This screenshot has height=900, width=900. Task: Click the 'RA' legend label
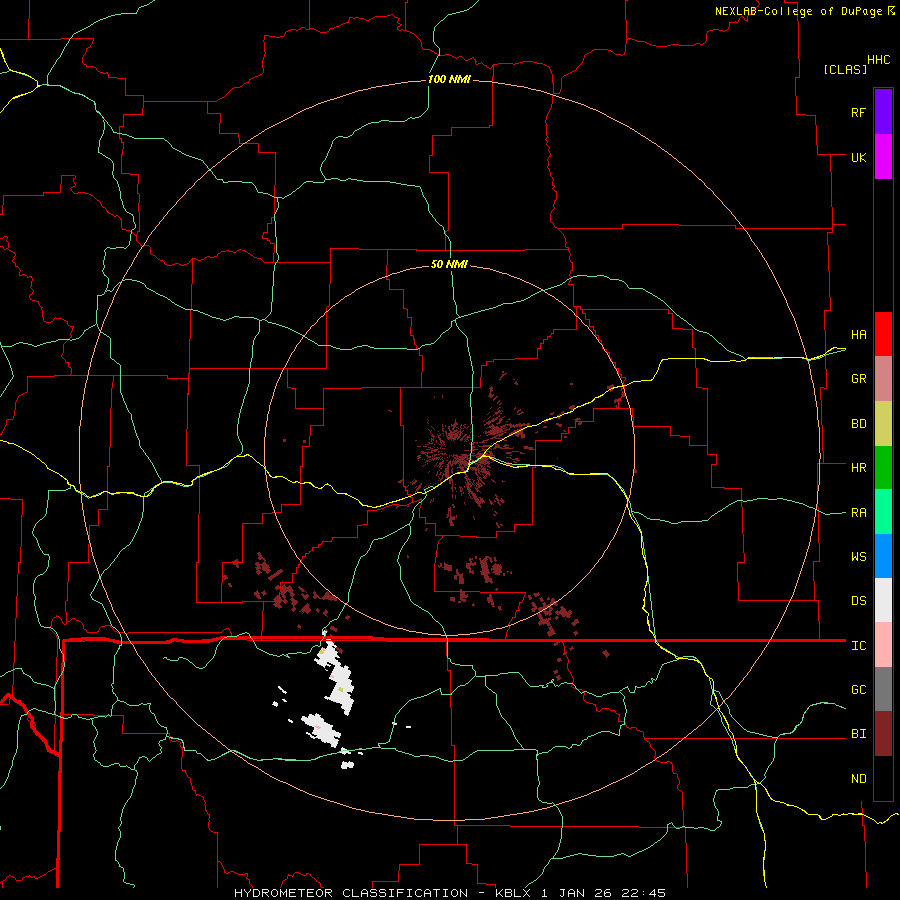(x=858, y=513)
